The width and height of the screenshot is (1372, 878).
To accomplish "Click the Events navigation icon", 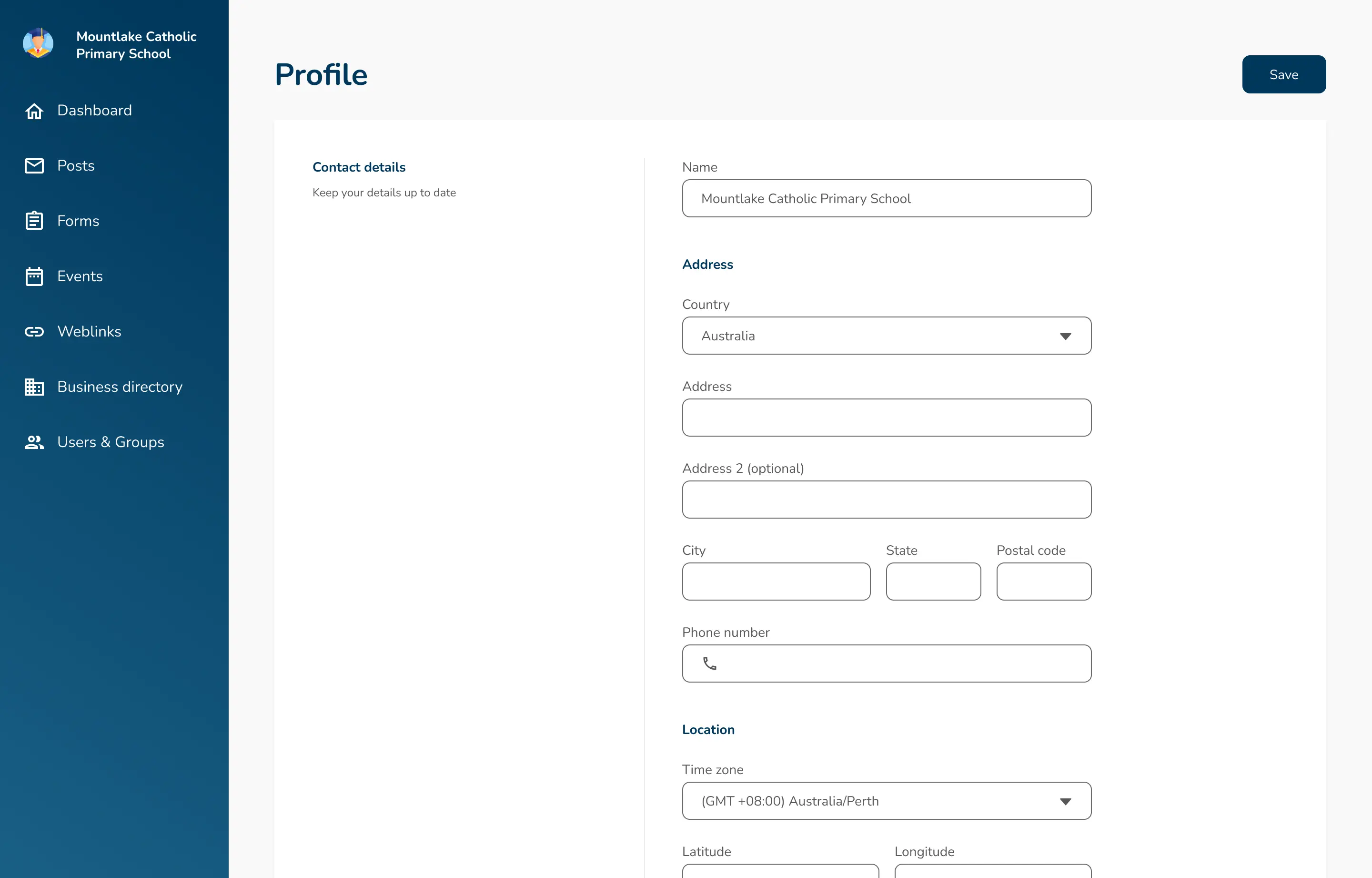I will (34, 276).
